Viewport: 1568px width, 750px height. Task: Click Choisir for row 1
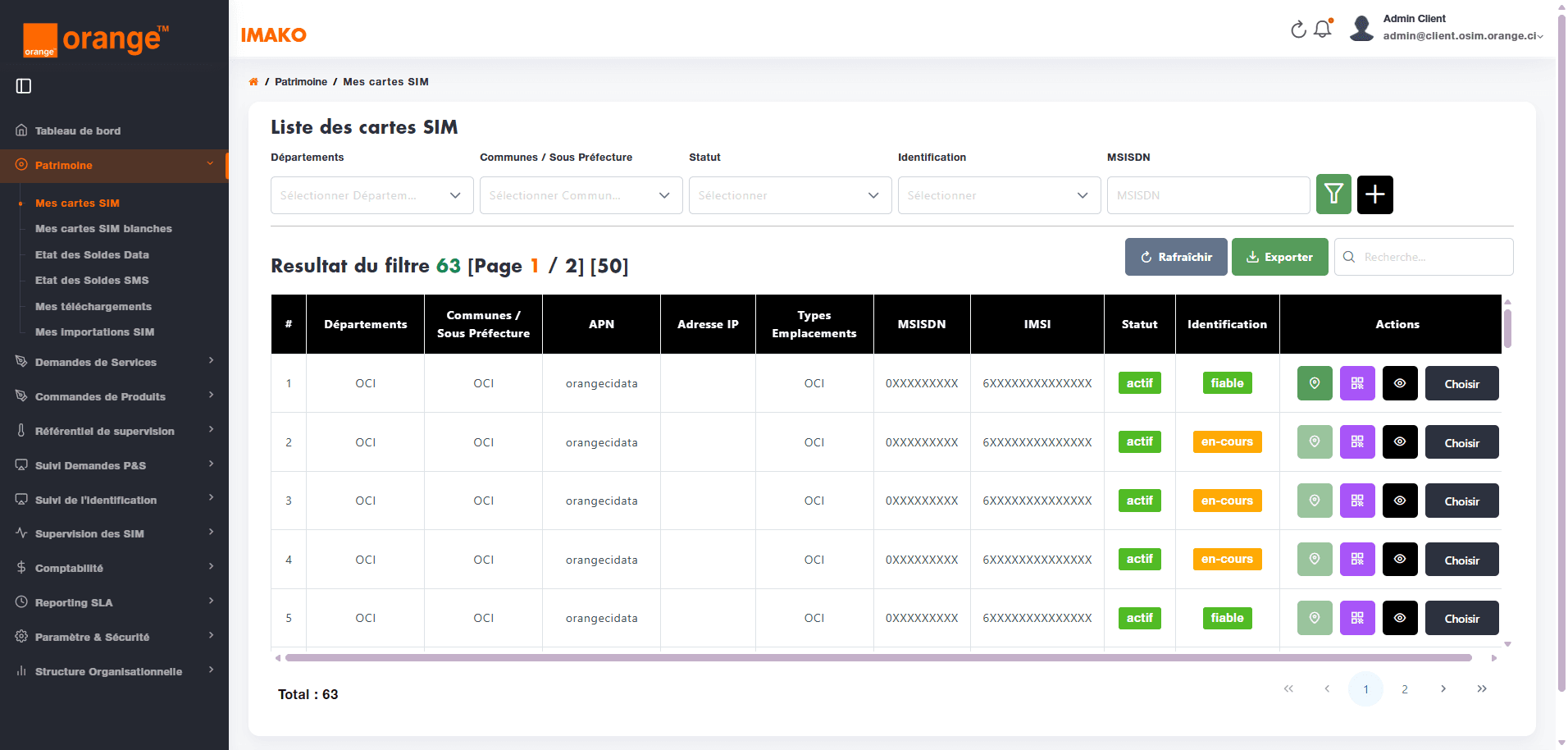click(x=1461, y=383)
